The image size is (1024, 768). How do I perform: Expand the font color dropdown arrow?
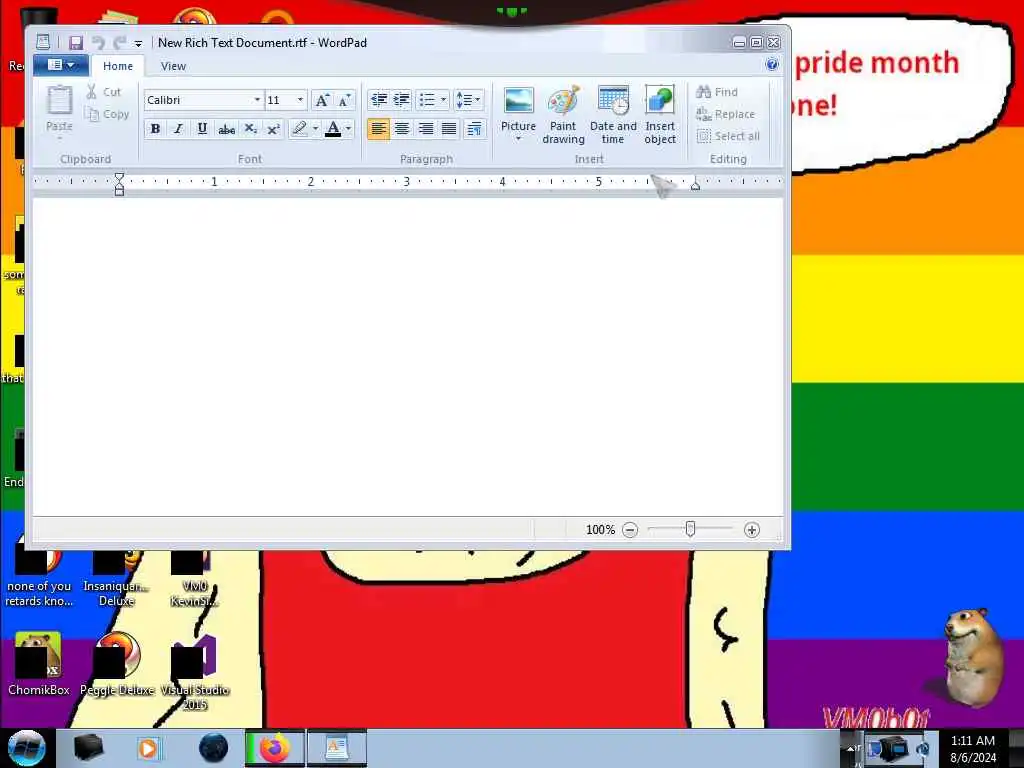click(349, 129)
